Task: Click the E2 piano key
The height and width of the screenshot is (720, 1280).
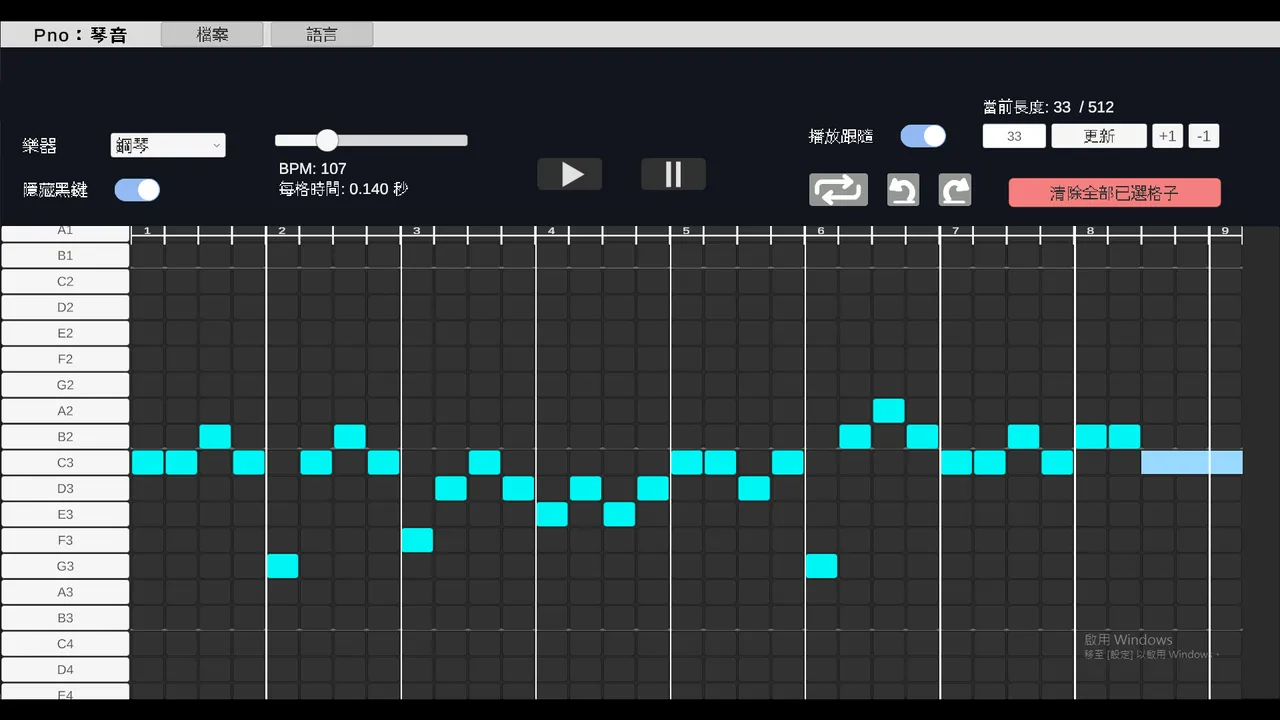Action: tap(65, 333)
